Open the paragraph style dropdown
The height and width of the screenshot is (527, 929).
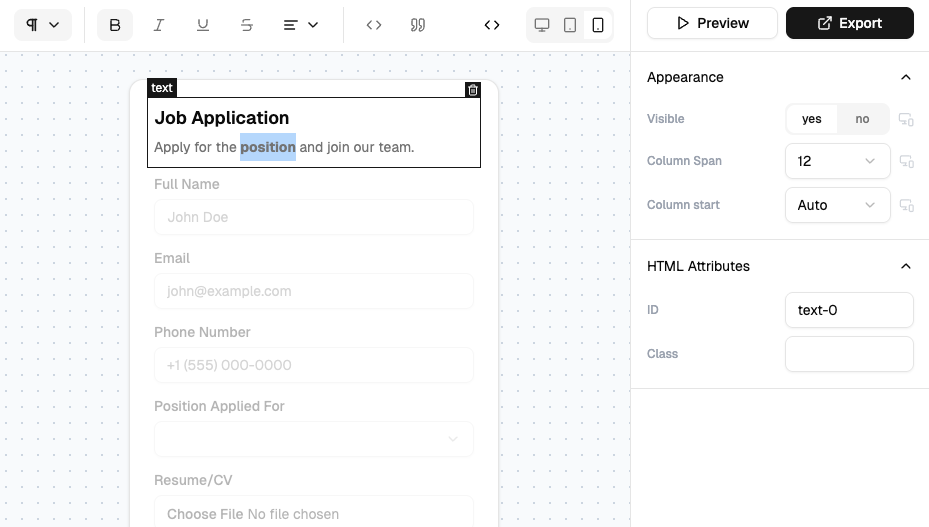[x=43, y=25]
